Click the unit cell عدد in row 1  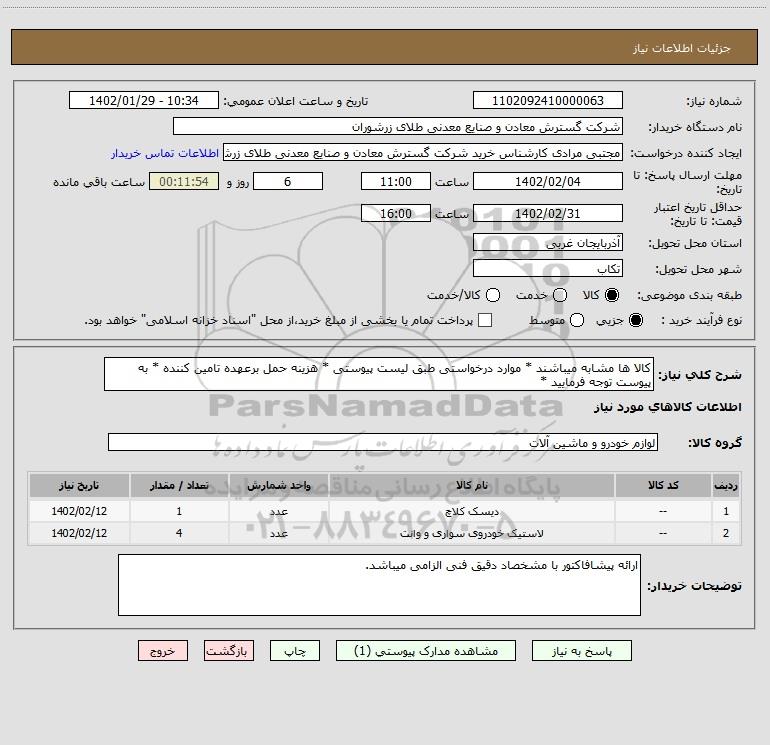pos(278,511)
